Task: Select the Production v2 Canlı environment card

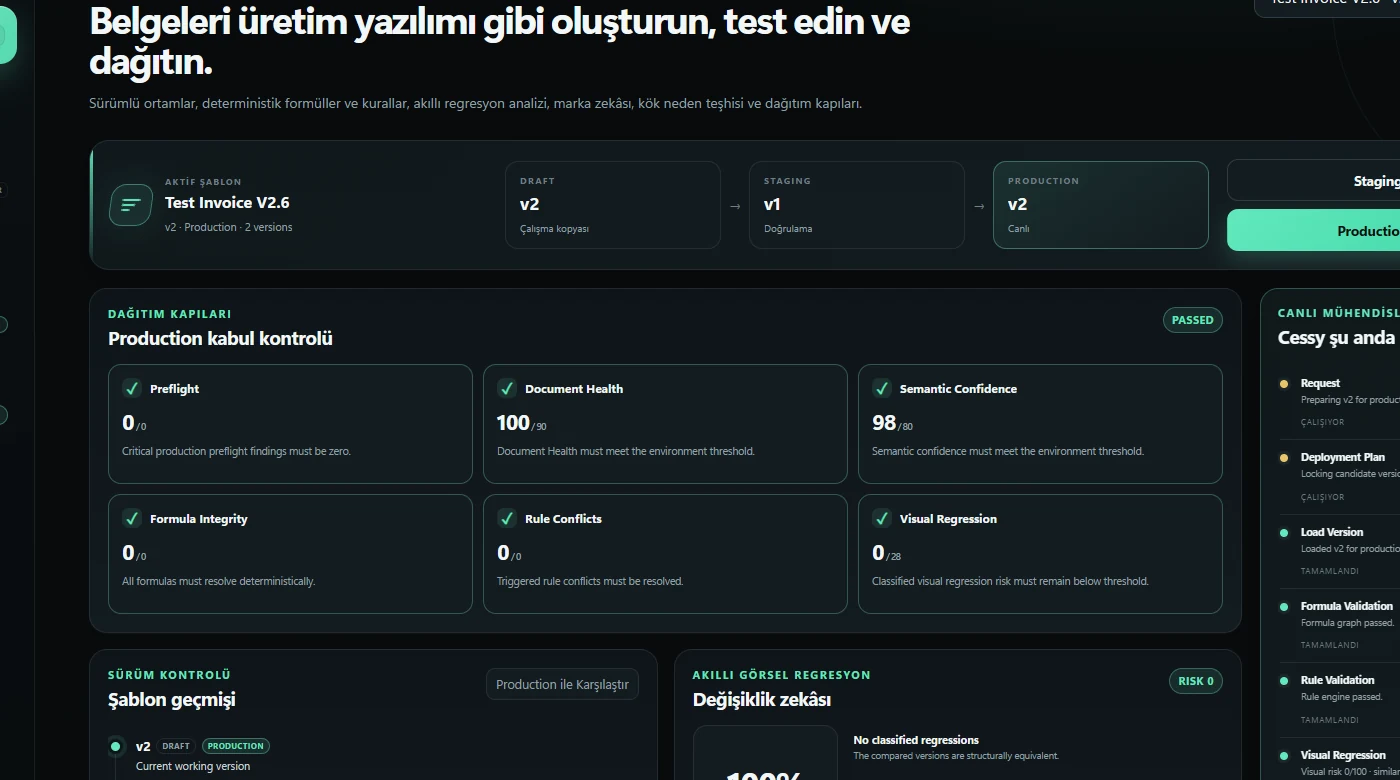Action: click(1101, 205)
